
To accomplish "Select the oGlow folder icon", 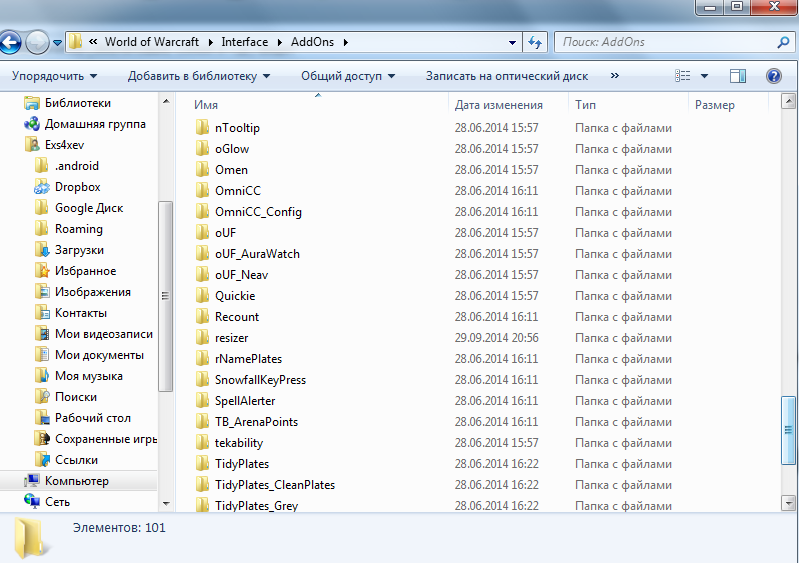I will click(x=202, y=149).
